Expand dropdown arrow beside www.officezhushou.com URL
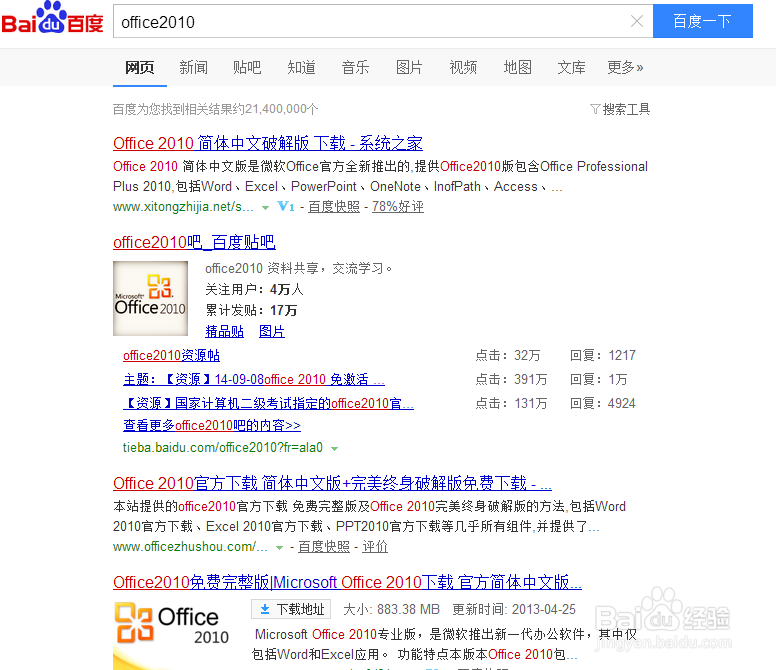This screenshot has height=670, width=776. click(280, 548)
